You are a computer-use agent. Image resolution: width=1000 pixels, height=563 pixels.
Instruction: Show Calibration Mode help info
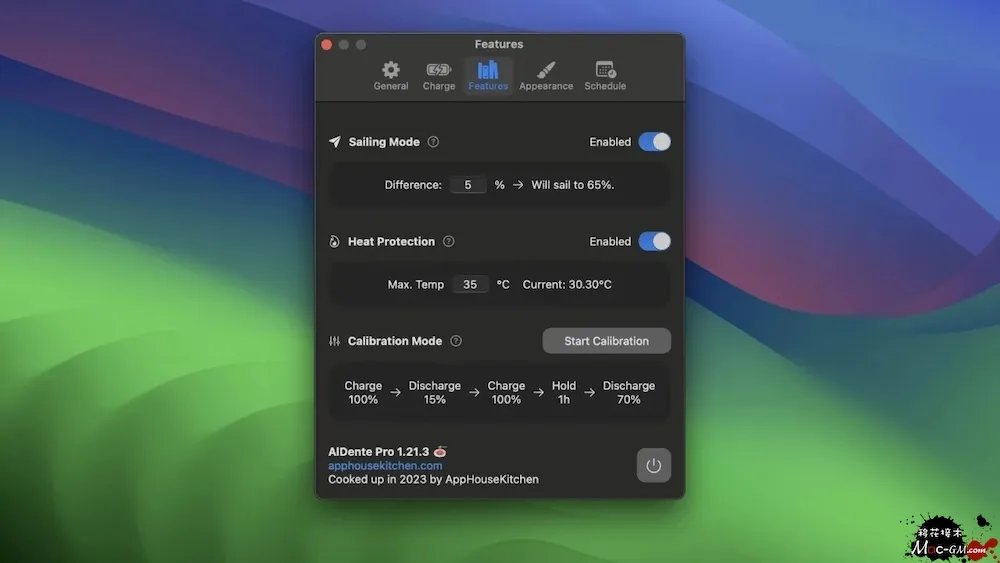coord(455,340)
